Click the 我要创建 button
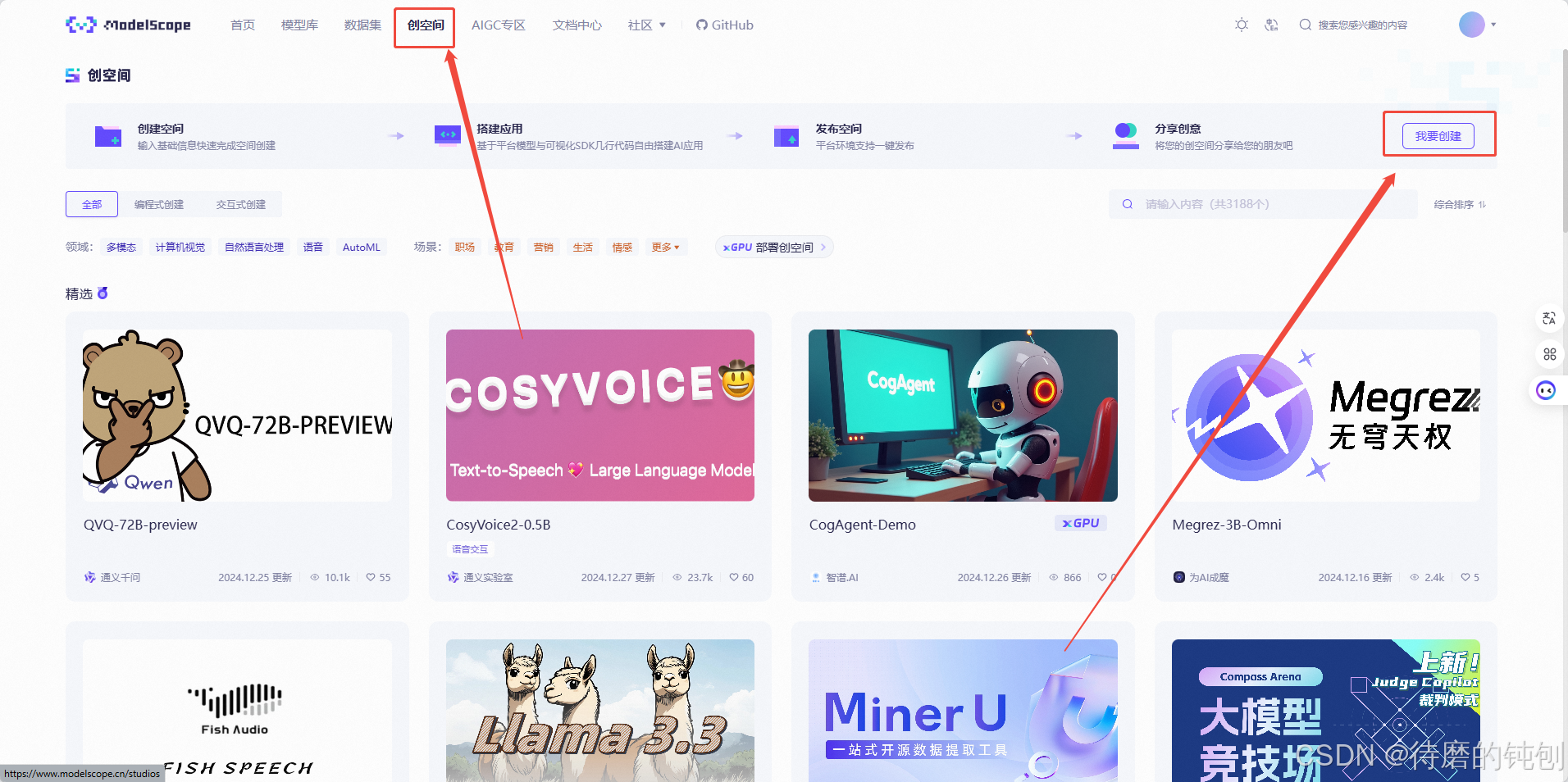This screenshot has height=782, width=1568. tap(1438, 136)
